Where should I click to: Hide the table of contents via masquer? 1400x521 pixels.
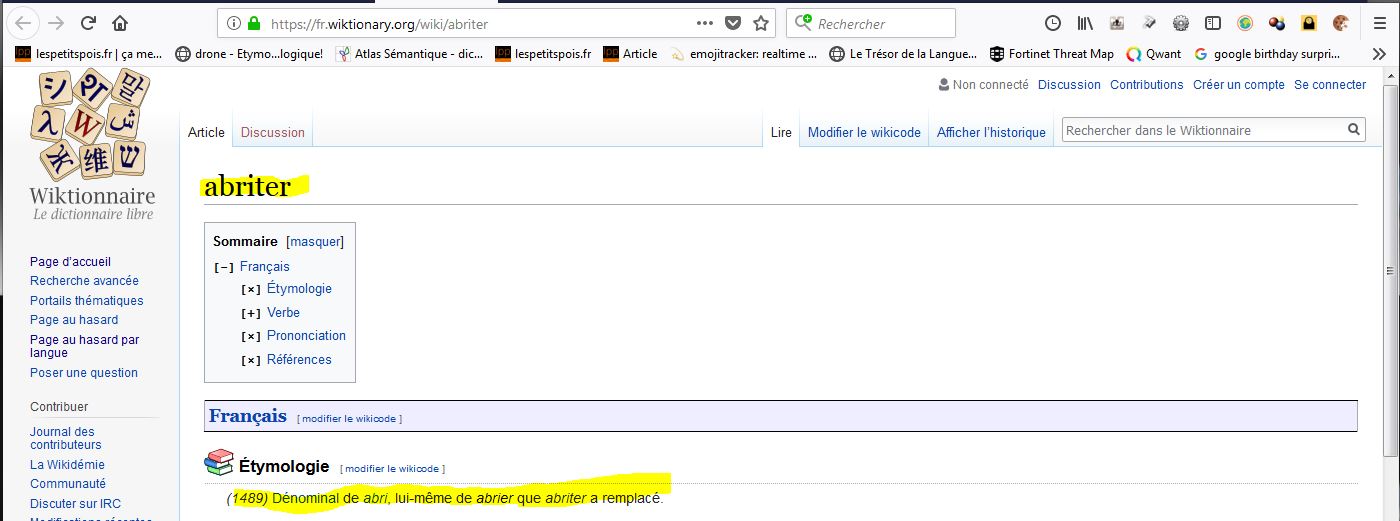point(315,241)
